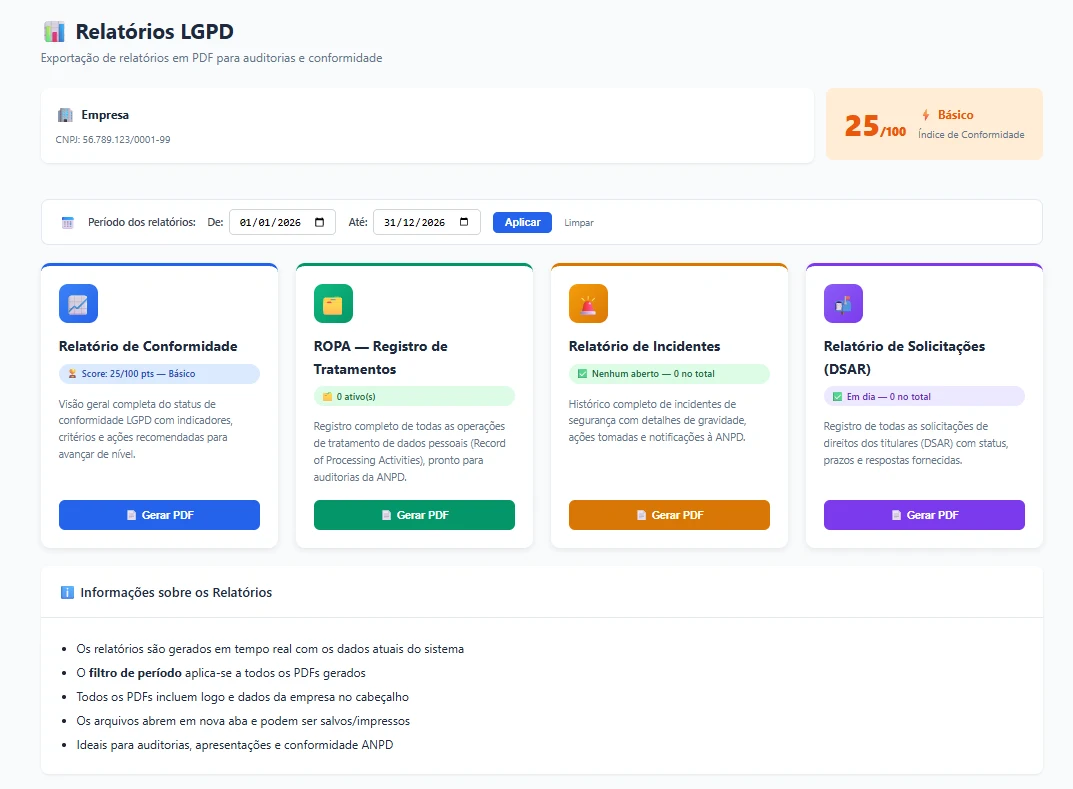Click the building icon next to Empresa
This screenshot has height=789, width=1073.
[65, 115]
